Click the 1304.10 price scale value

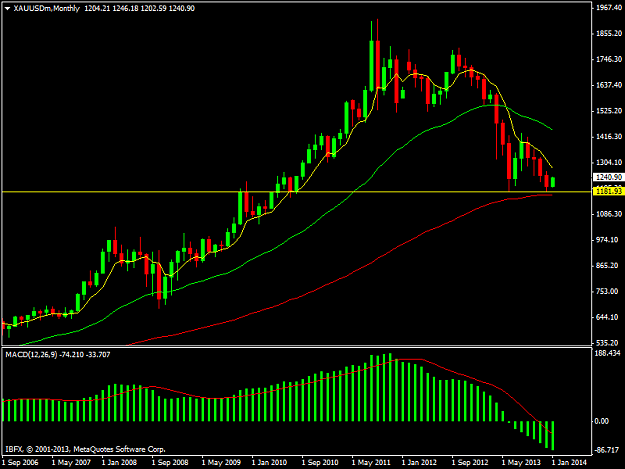pos(609,162)
